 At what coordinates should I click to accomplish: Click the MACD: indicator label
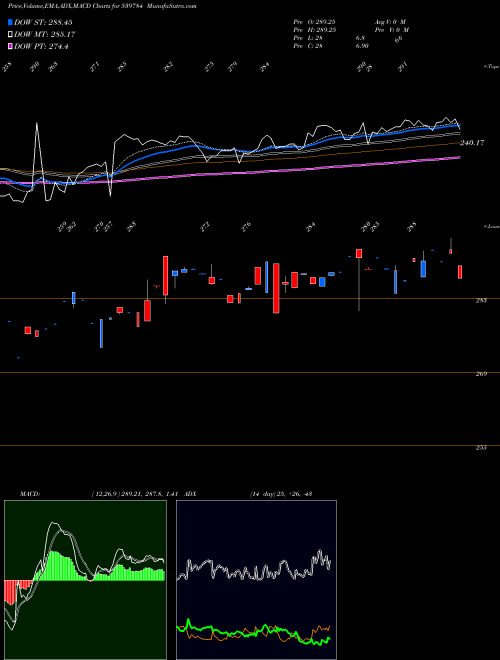[x=29, y=493]
